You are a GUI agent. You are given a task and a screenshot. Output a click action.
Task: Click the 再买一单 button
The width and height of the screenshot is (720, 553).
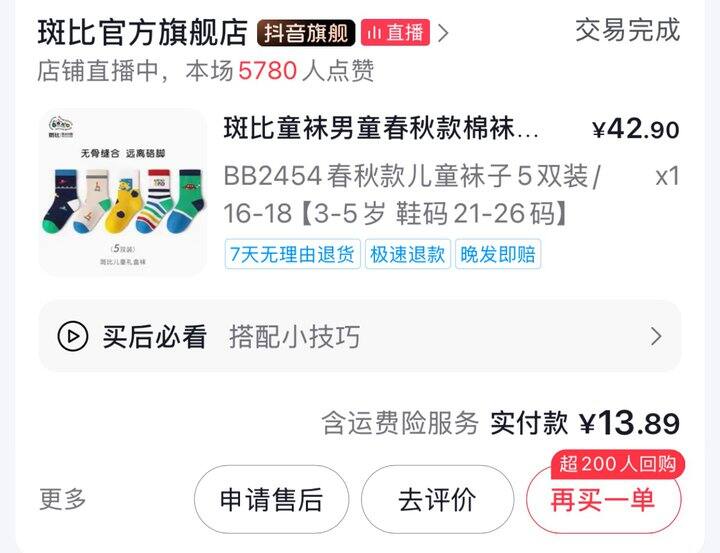coord(603,501)
